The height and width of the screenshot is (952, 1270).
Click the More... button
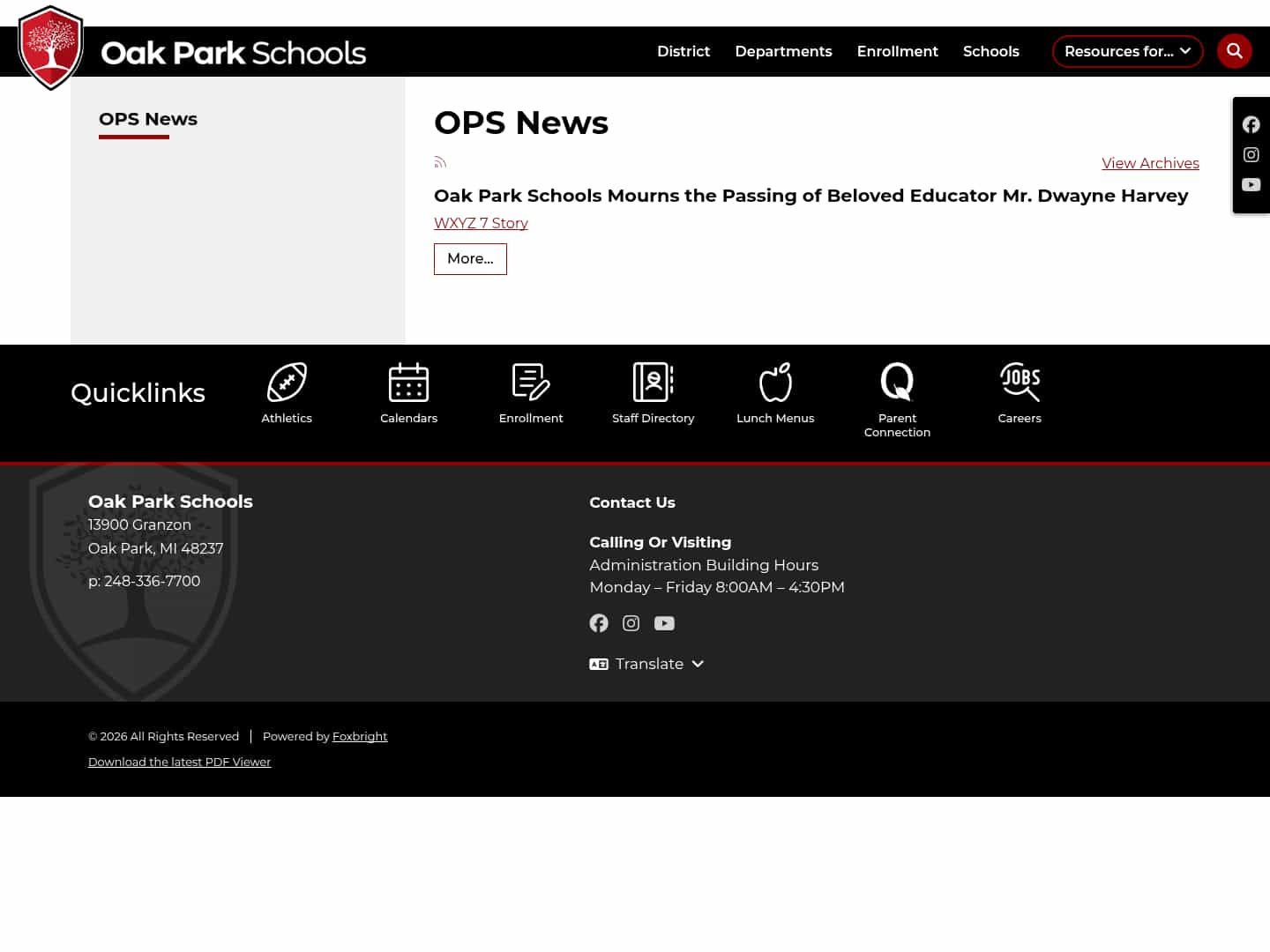[x=470, y=259]
